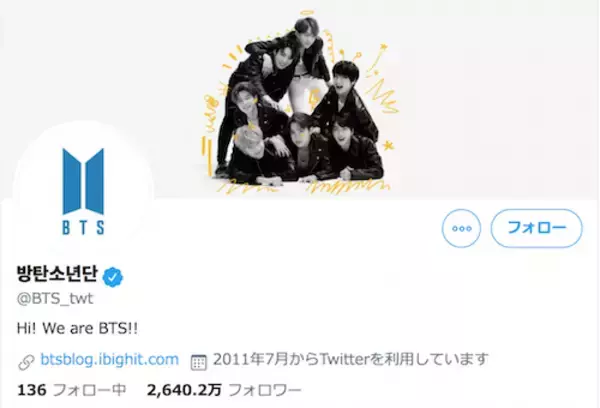Click the 2011年7月 Twitter join date text
Screen dimensions: 600x408
click(351, 360)
